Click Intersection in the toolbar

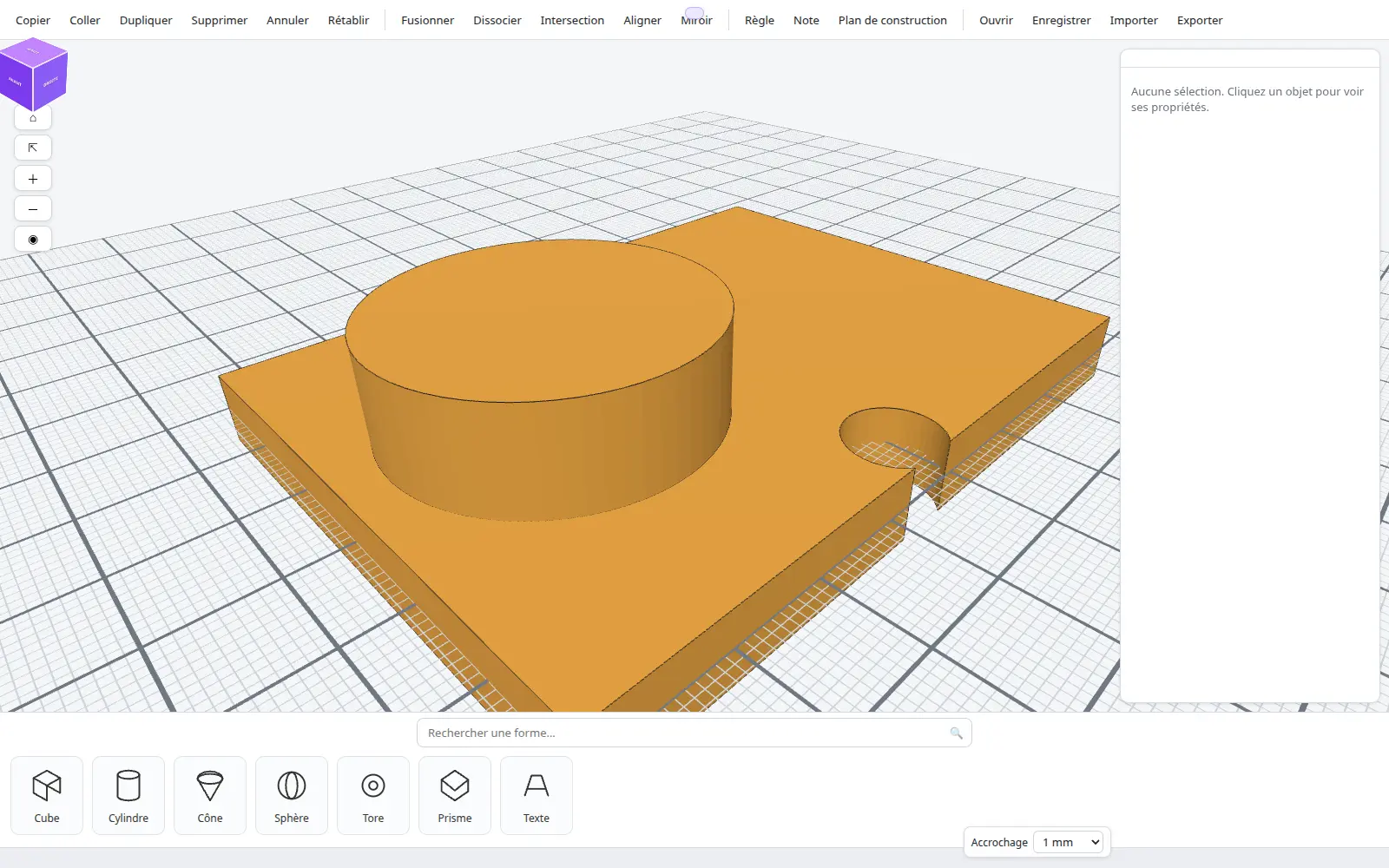point(572,20)
